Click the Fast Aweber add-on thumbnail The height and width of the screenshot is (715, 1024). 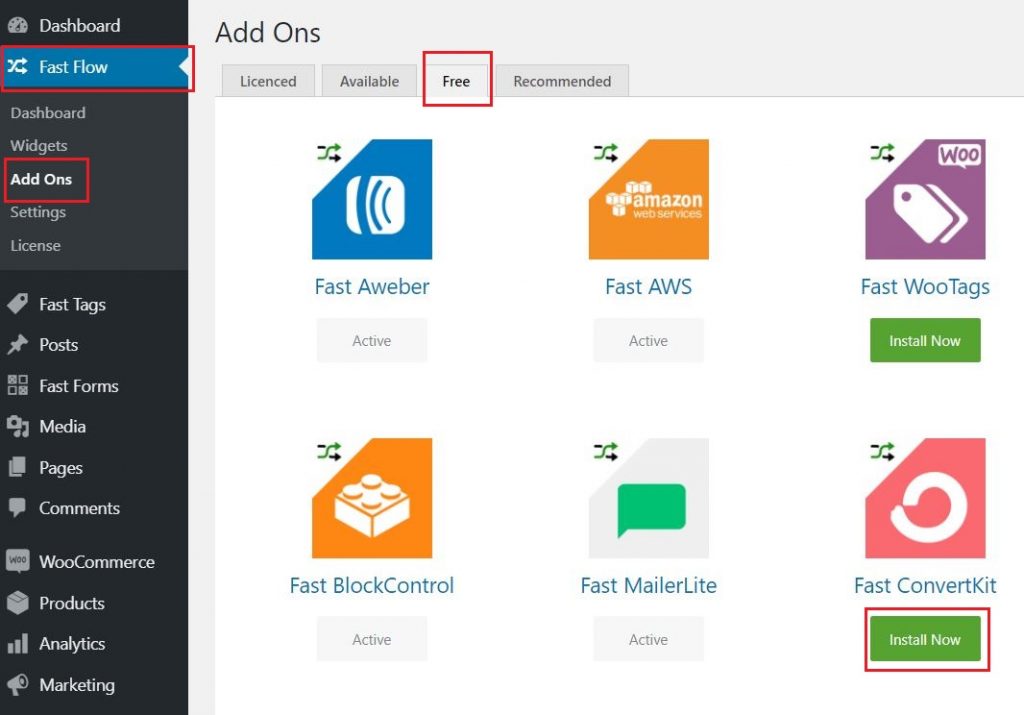372,199
